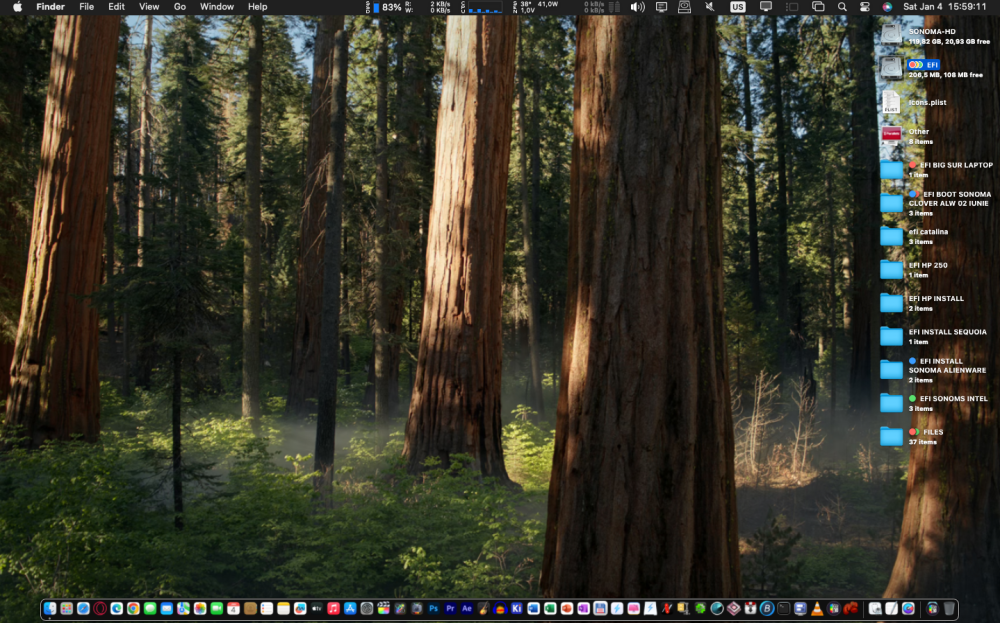Open Control Center in menu bar
Image resolution: width=1000 pixels, height=623 pixels.
tap(865, 7)
